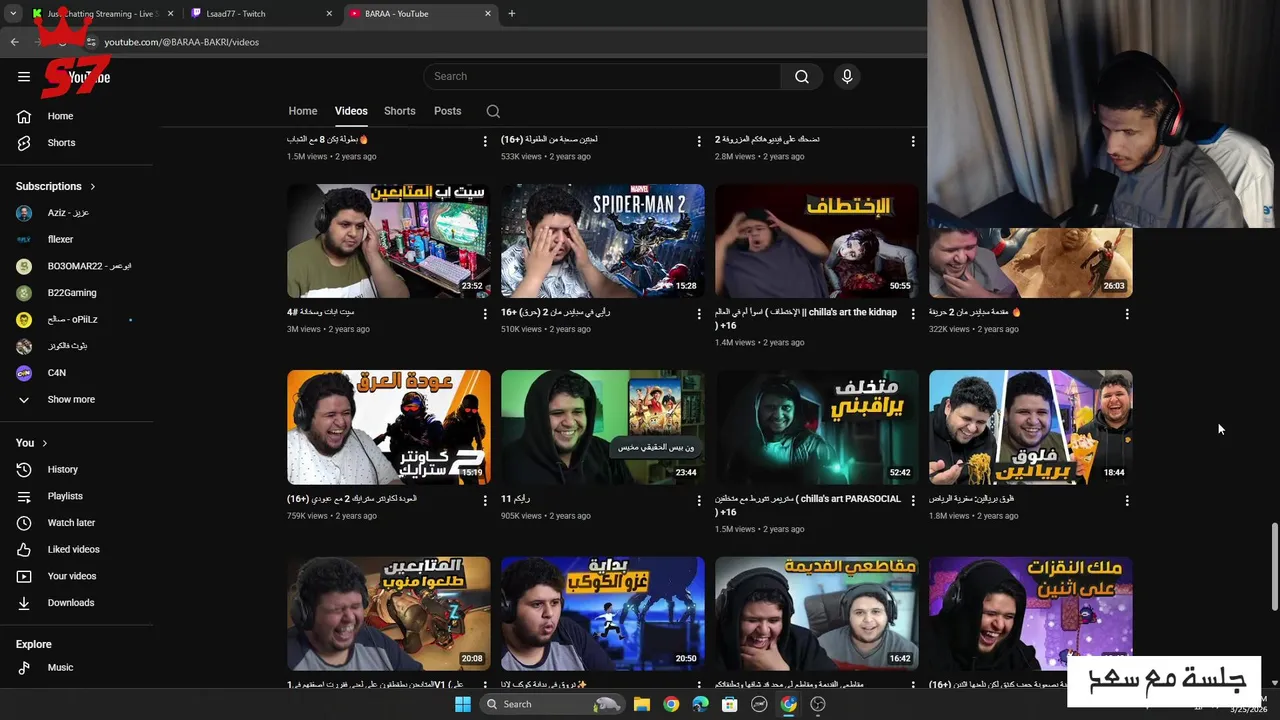Play the 23:52 gaming setup thumbnail video
Image resolution: width=1280 pixels, height=720 pixels.
tap(389, 241)
